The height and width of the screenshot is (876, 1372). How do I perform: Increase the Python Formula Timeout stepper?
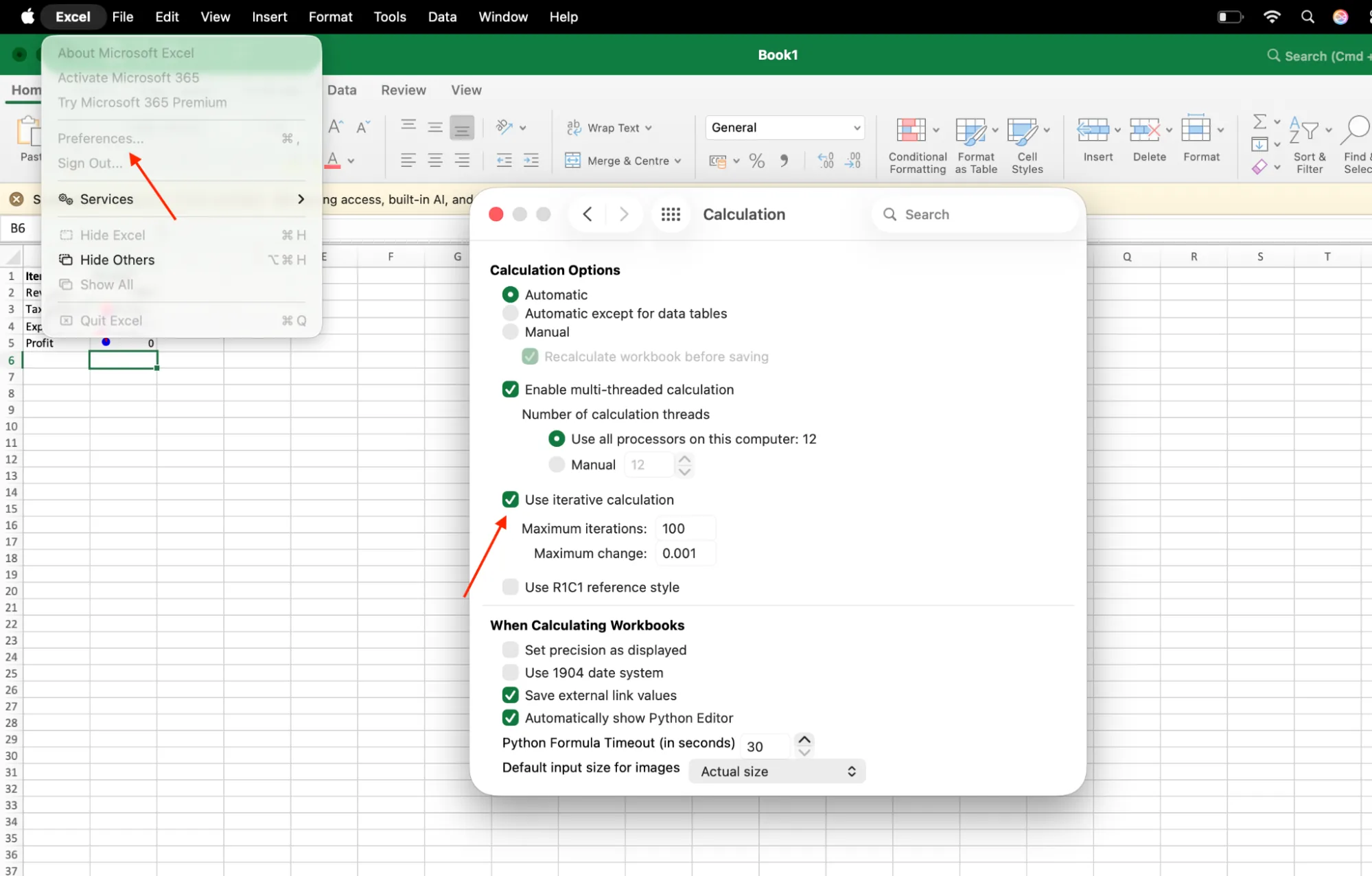[x=804, y=739]
